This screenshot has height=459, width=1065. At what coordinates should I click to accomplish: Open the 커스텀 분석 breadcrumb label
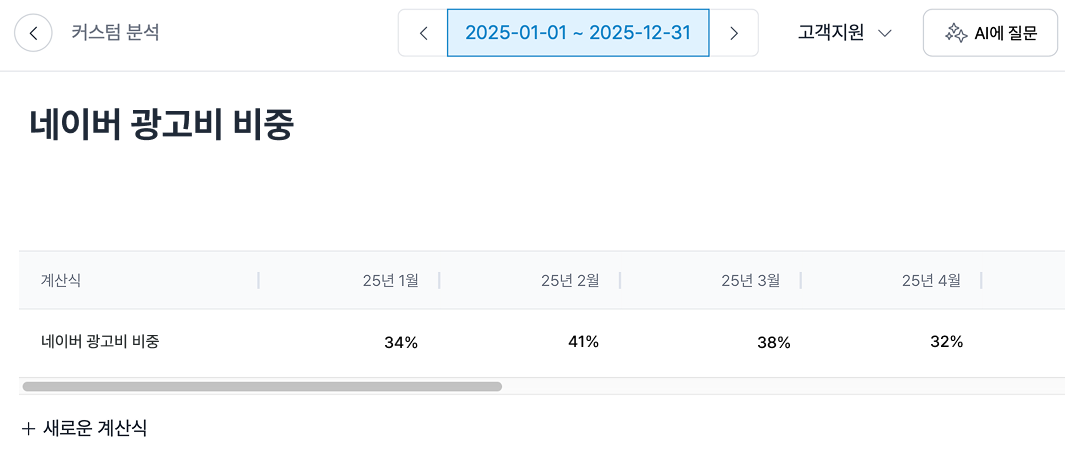click(x=115, y=33)
